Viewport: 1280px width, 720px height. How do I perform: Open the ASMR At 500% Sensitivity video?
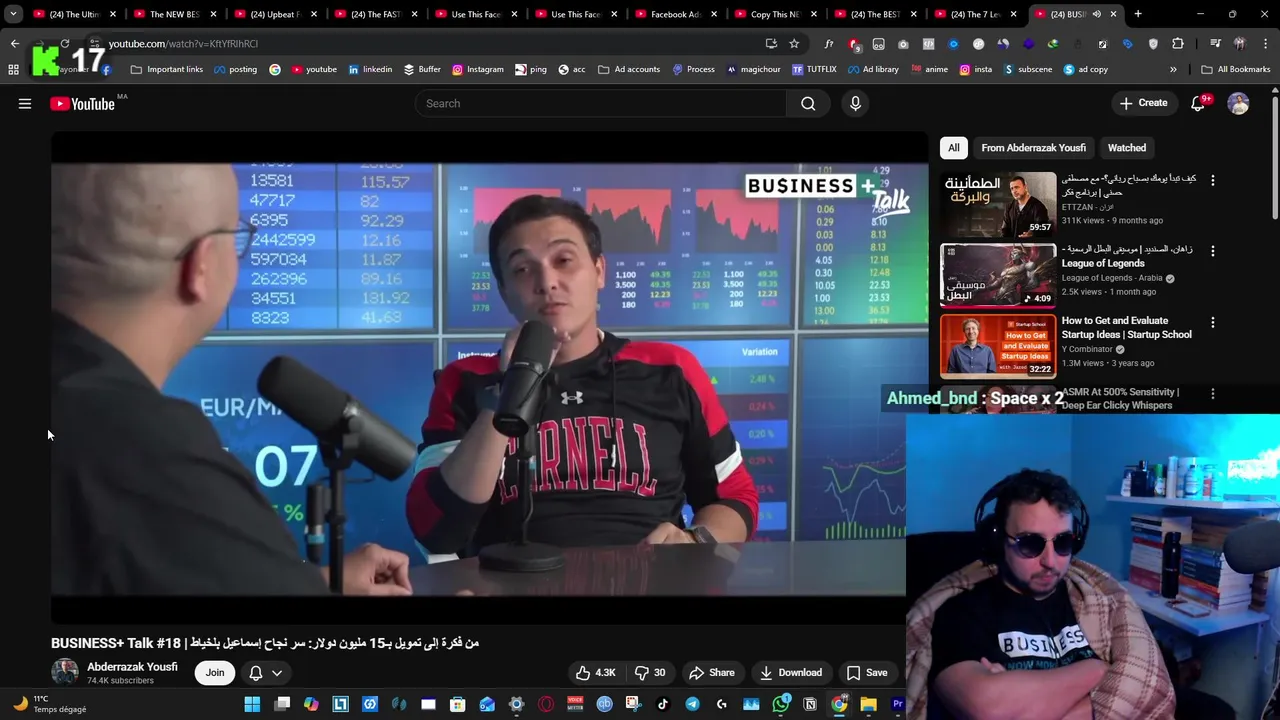pos(1120,398)
